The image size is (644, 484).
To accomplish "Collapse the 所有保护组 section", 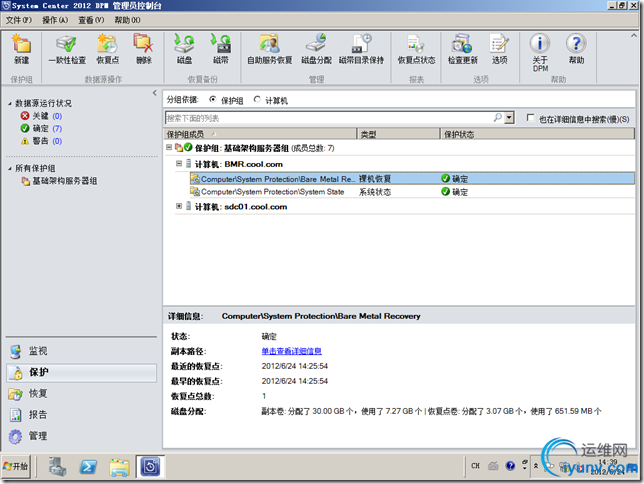I will pyautogui.click(x=9, y=168).
